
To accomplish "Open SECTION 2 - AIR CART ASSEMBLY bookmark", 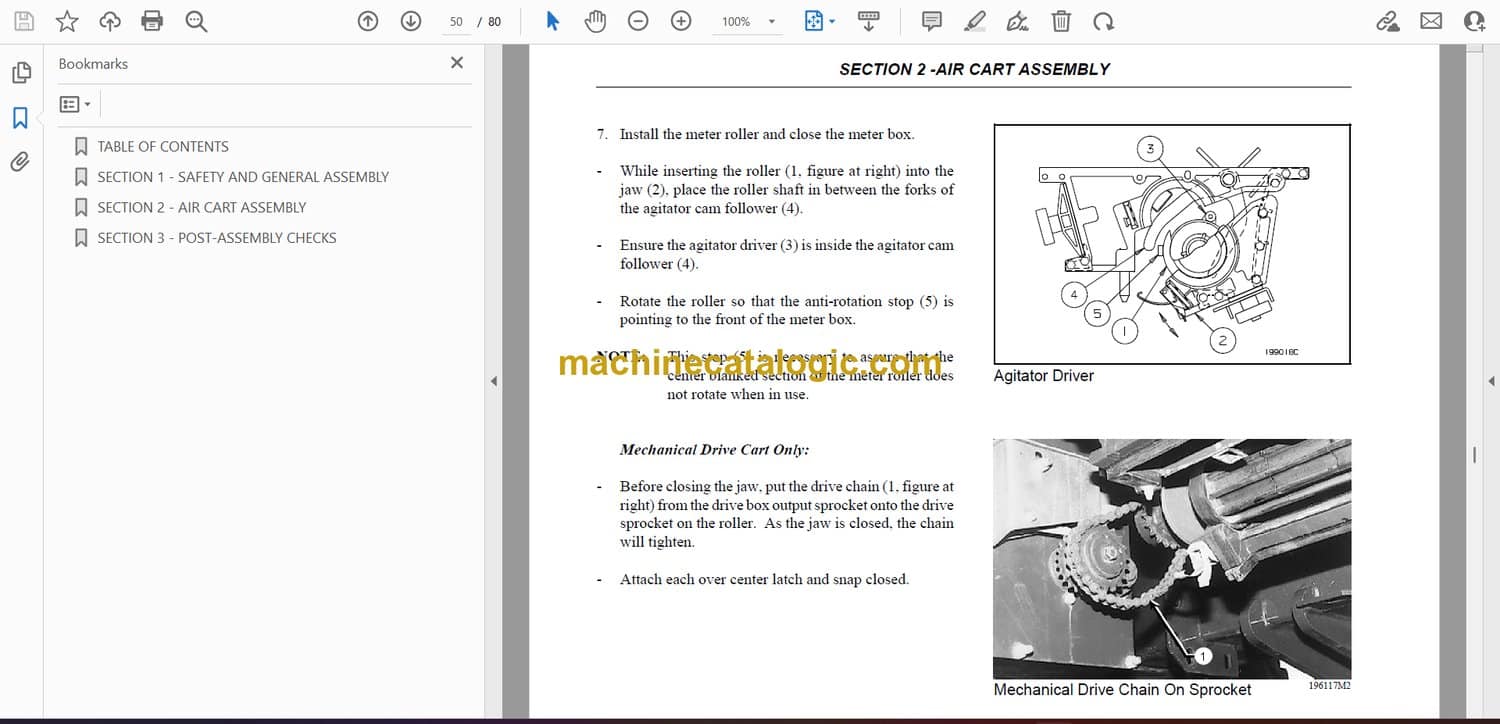I will pyautogui.click(x=202, y=208).
